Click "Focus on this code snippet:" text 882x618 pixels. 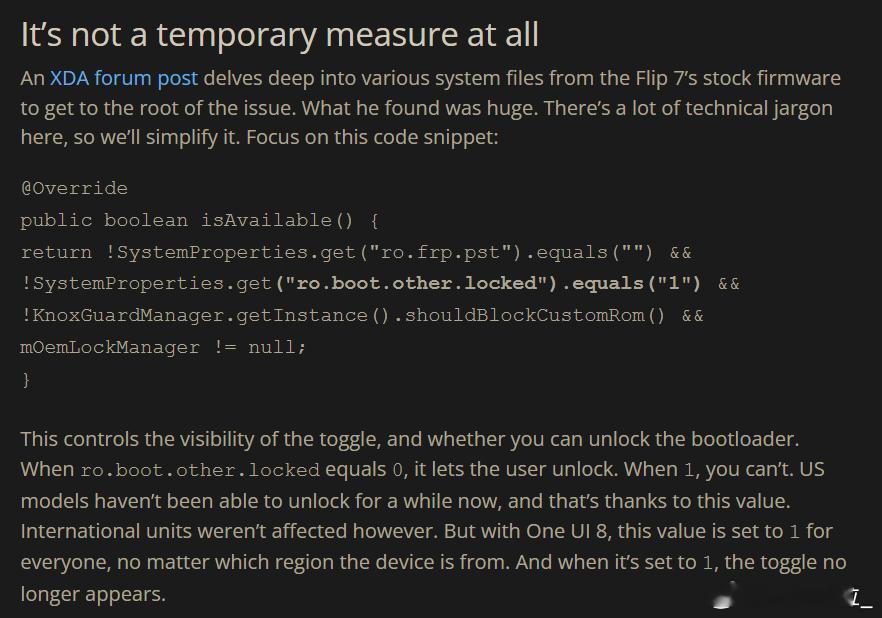[x=372, y=137]
